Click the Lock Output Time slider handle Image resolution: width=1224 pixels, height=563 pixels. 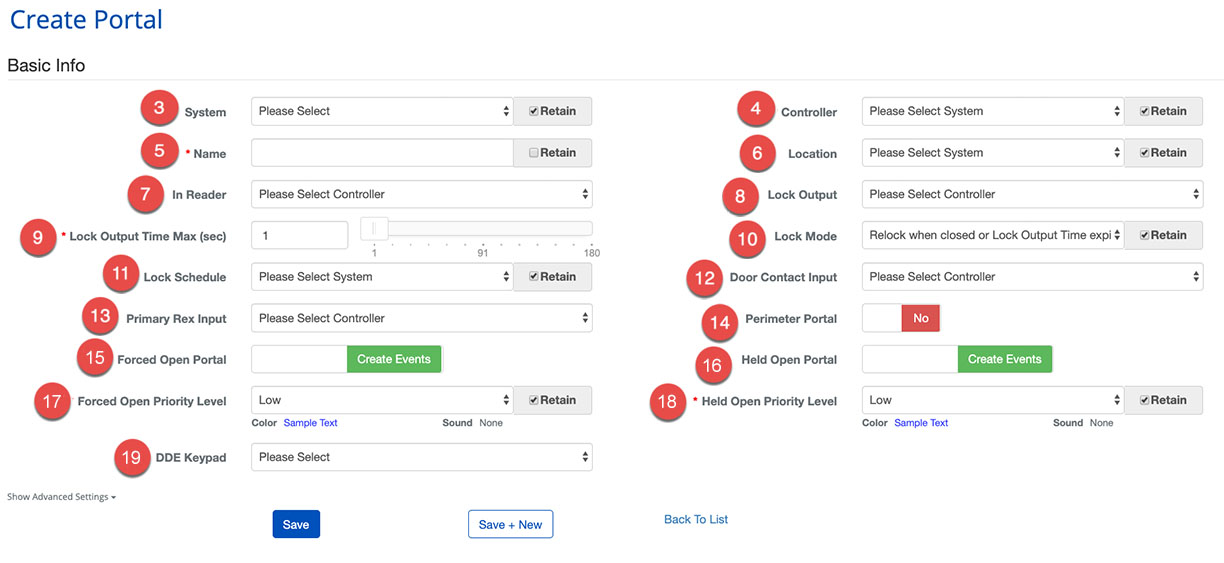pos(374,229)
